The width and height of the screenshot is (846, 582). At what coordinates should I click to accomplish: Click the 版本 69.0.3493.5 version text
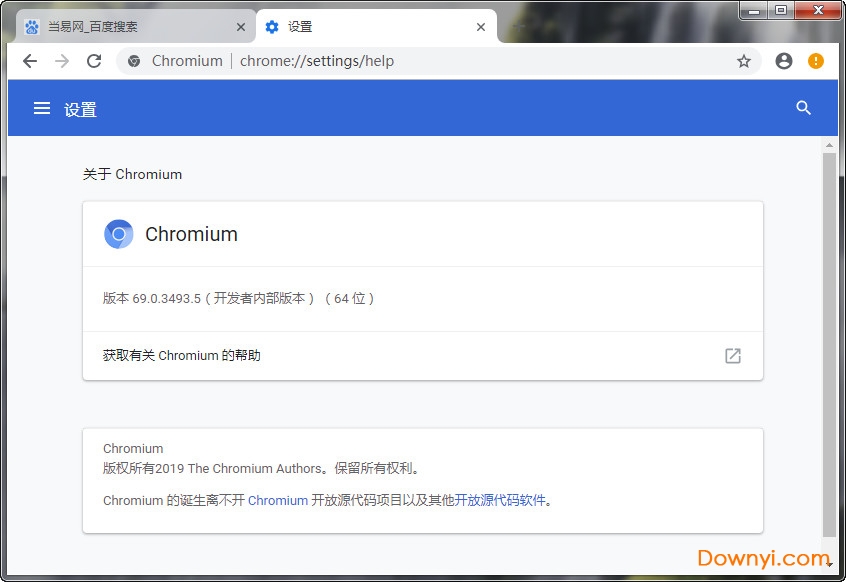pos(238,298)
